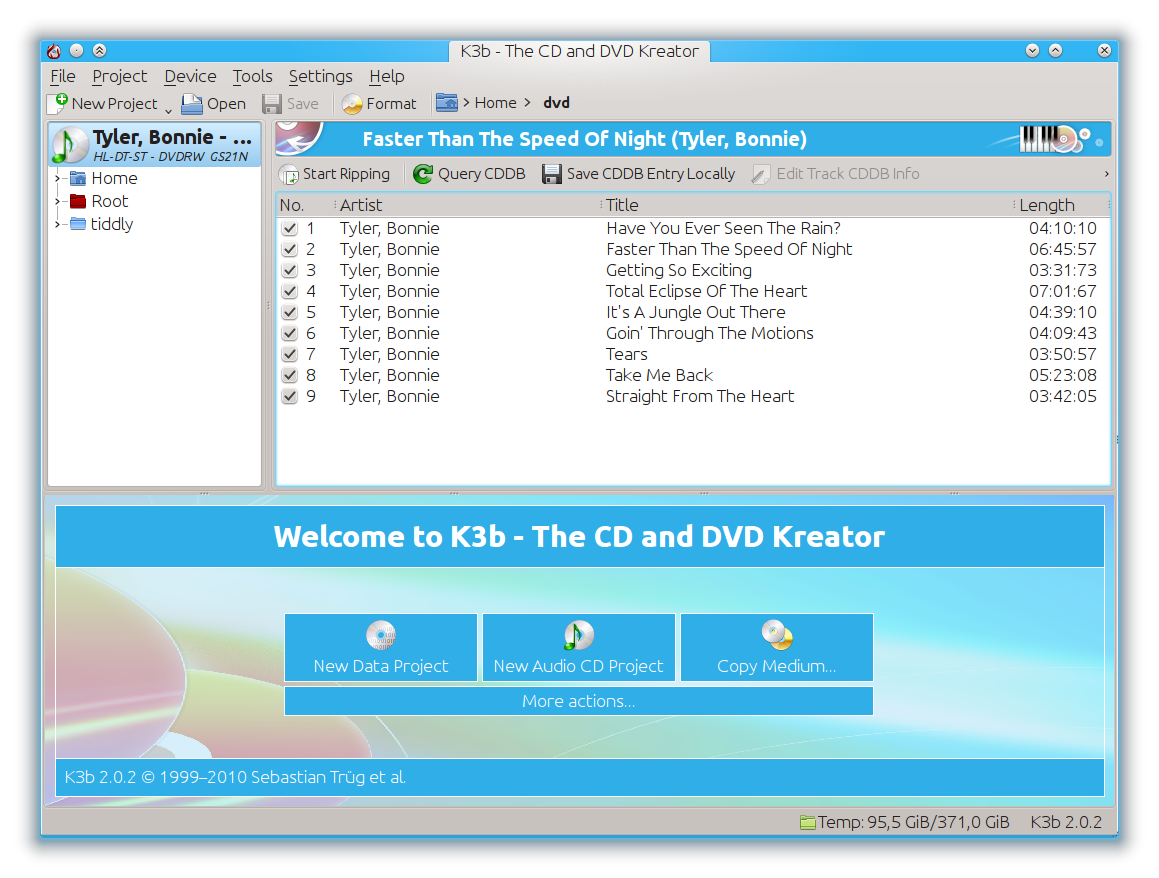Click the 07:01:67 length value

(x=1062, y=291)
